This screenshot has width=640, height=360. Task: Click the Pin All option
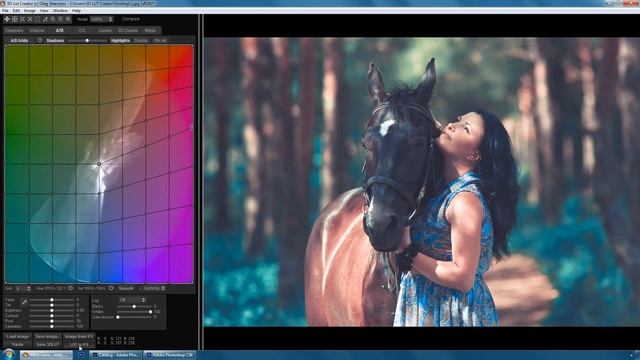pyautogui.click(x=160, y=41)
